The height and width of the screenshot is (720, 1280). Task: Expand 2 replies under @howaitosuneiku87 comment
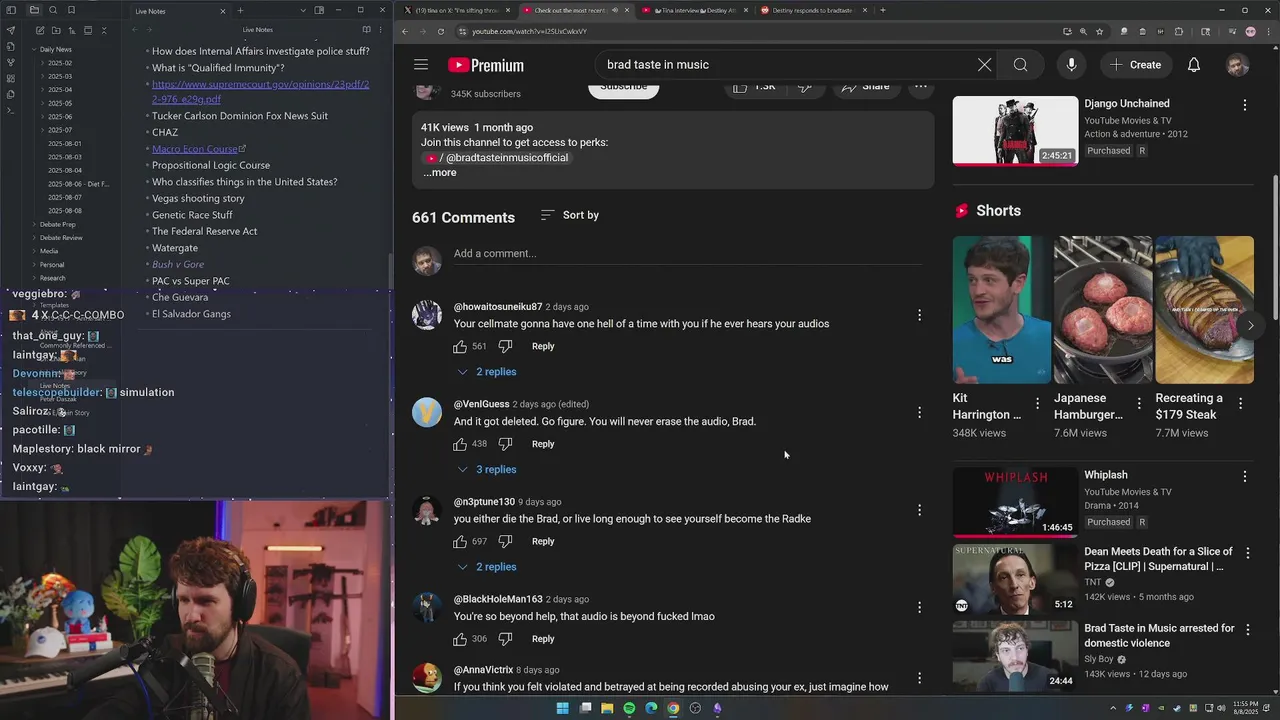point(486,372)
